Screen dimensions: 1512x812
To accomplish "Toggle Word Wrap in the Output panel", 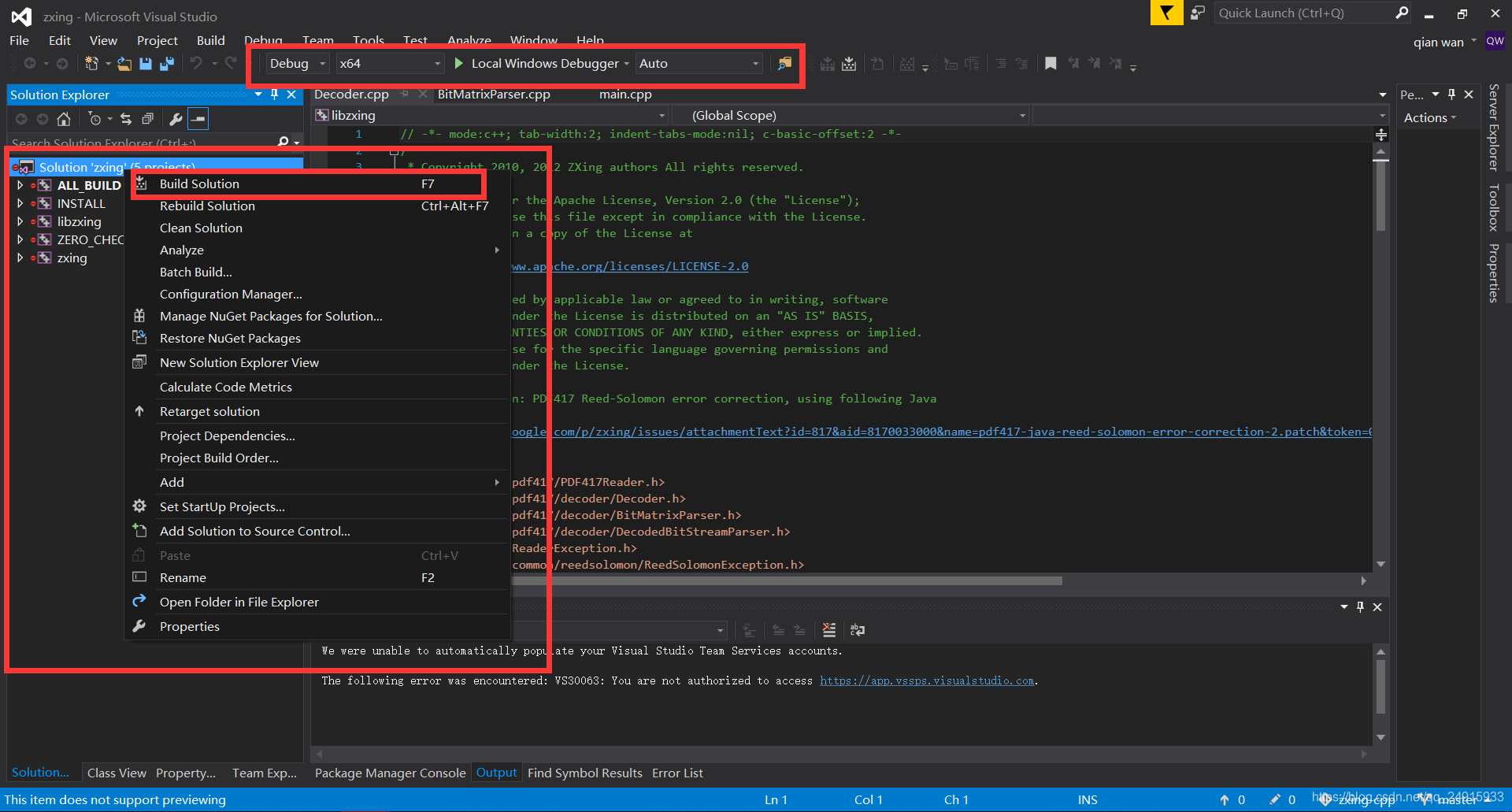I will tap(858, 630).
